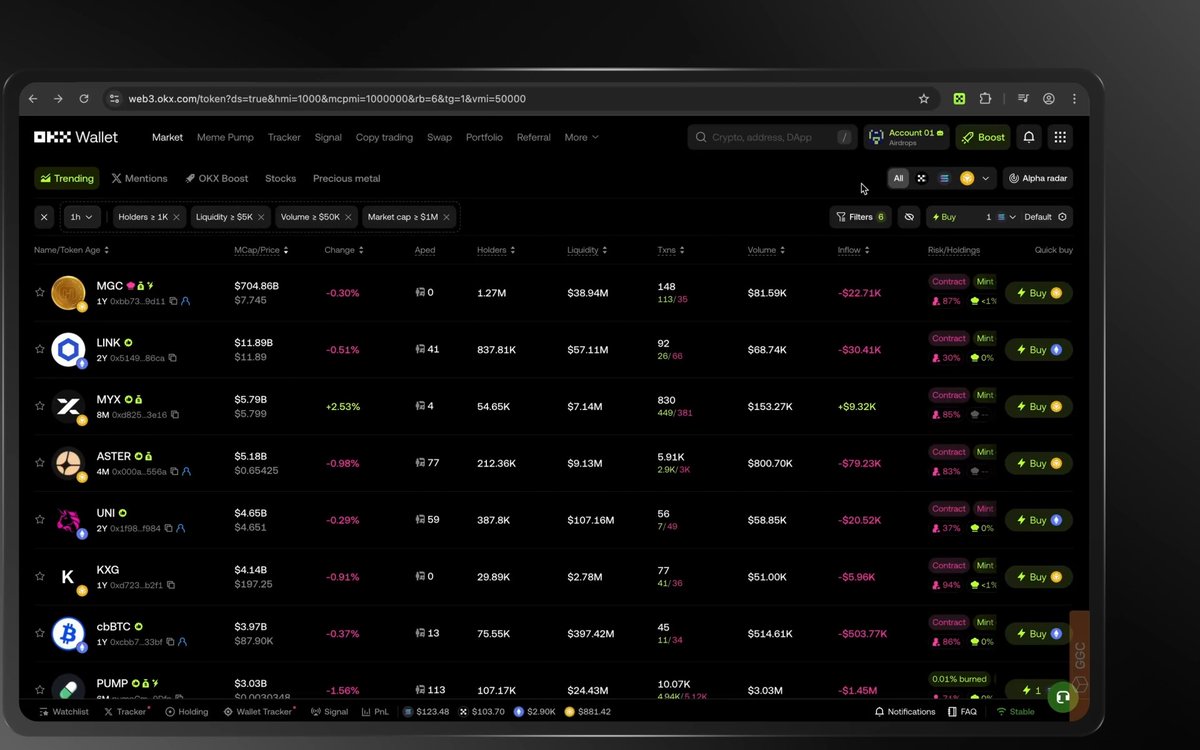Image resolution: width=1200 pixels, height=750 pixels.
Task: Open Wallet Tracker in bottom bar
Action: tap(259, 712)
